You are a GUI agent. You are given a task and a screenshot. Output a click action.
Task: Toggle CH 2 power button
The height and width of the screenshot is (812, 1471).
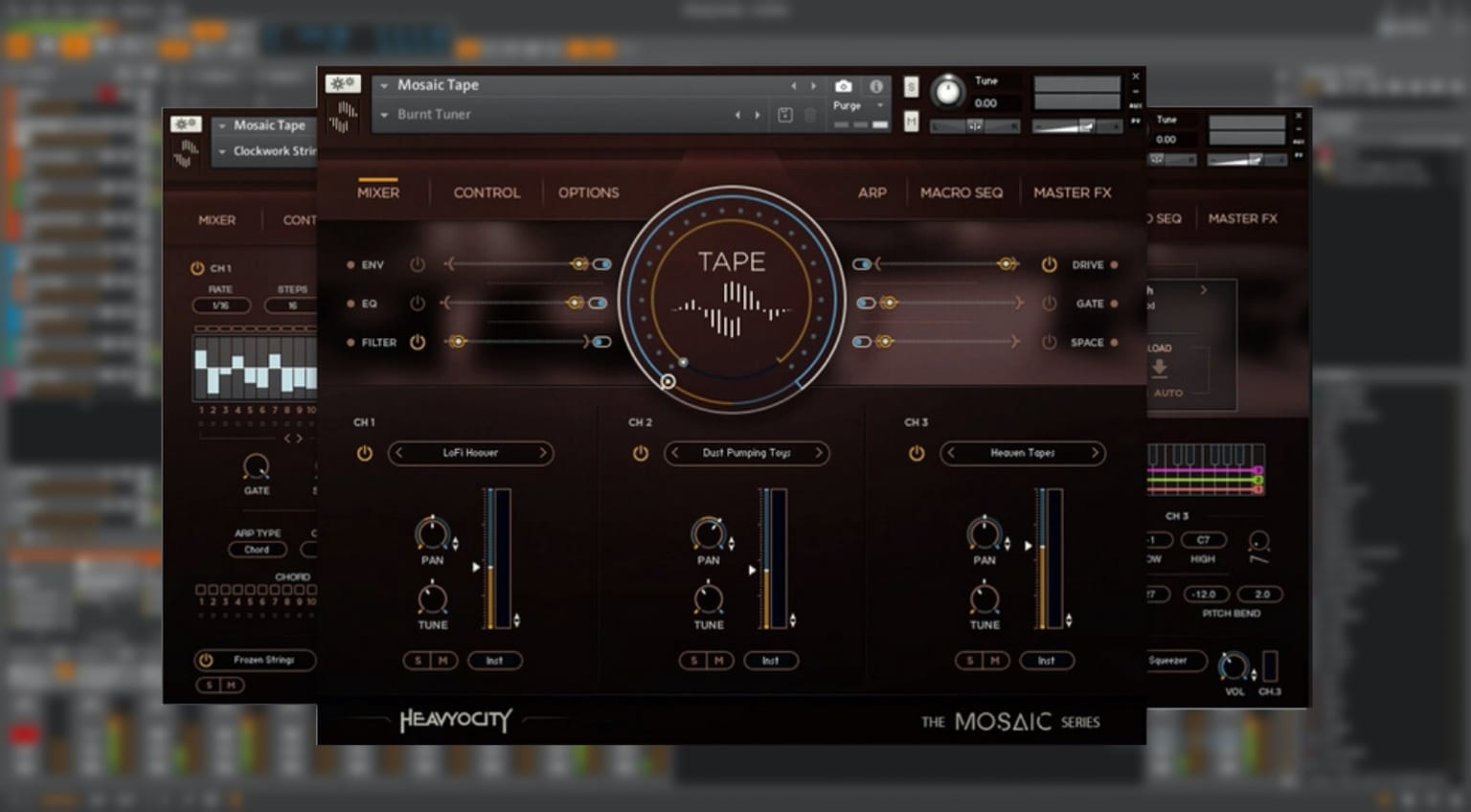coord(640,453)
